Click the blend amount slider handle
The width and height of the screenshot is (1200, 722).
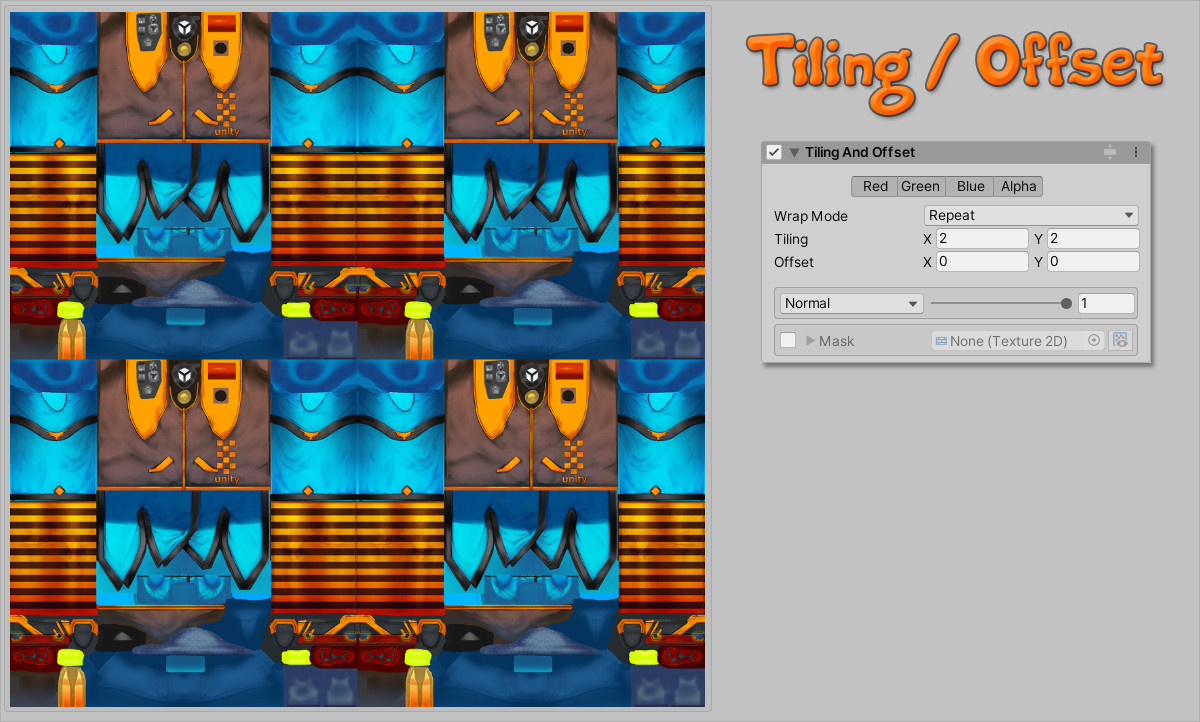tap(1066, 303)
